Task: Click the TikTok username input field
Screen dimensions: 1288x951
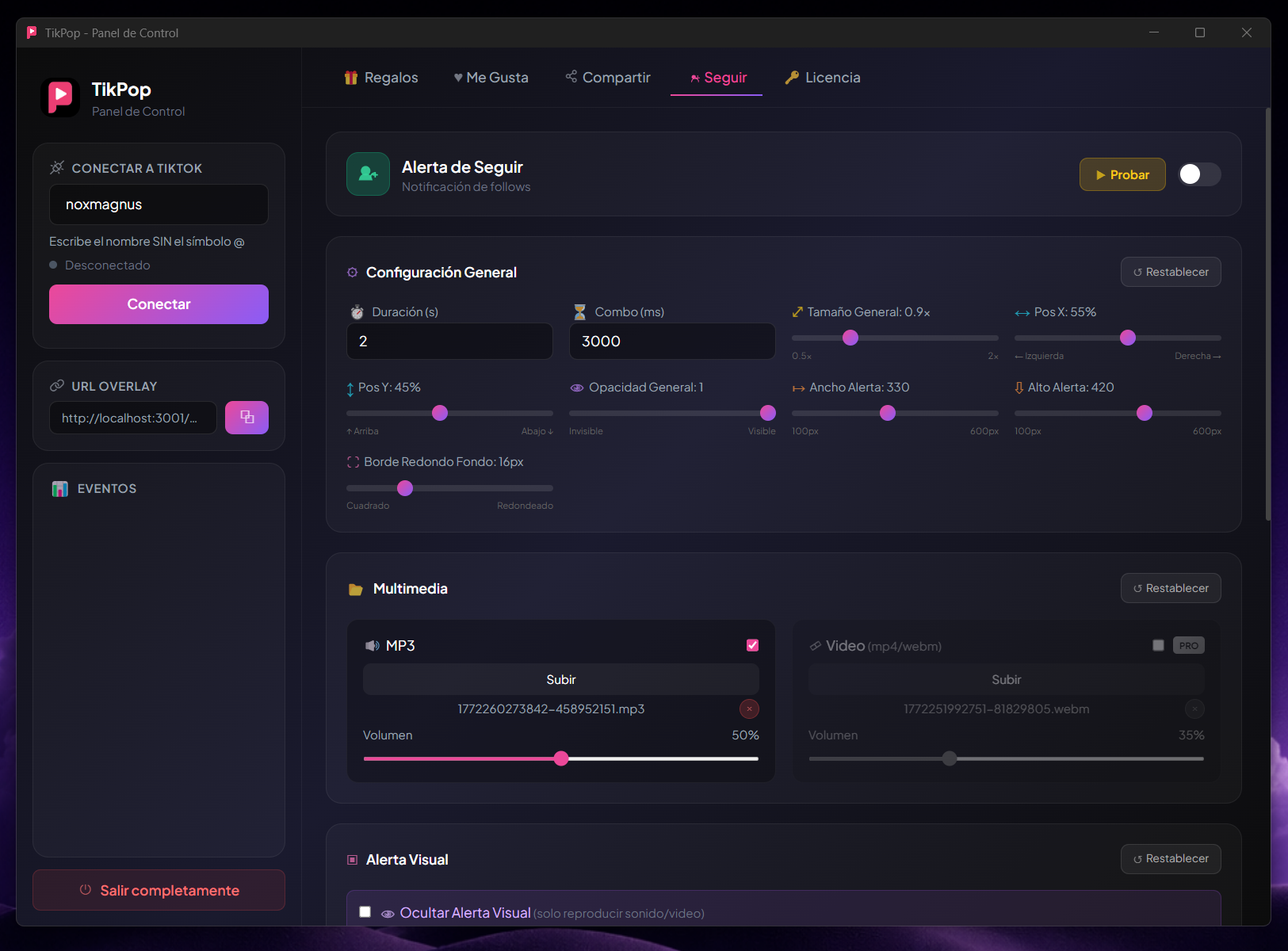Action: pos(159,204)
